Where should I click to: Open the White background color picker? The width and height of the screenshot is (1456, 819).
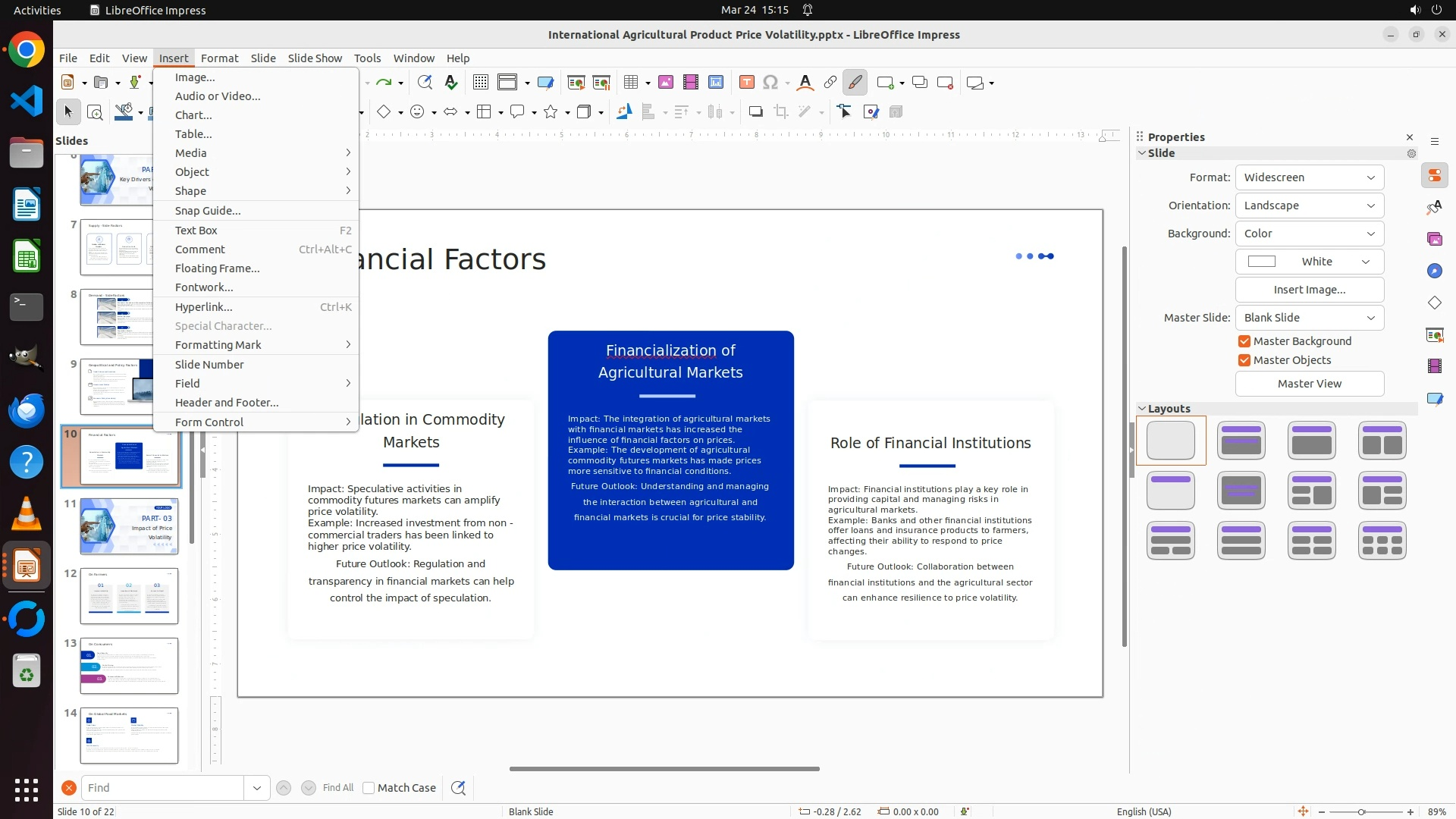pyautogui.click(x=1309, y=262)
